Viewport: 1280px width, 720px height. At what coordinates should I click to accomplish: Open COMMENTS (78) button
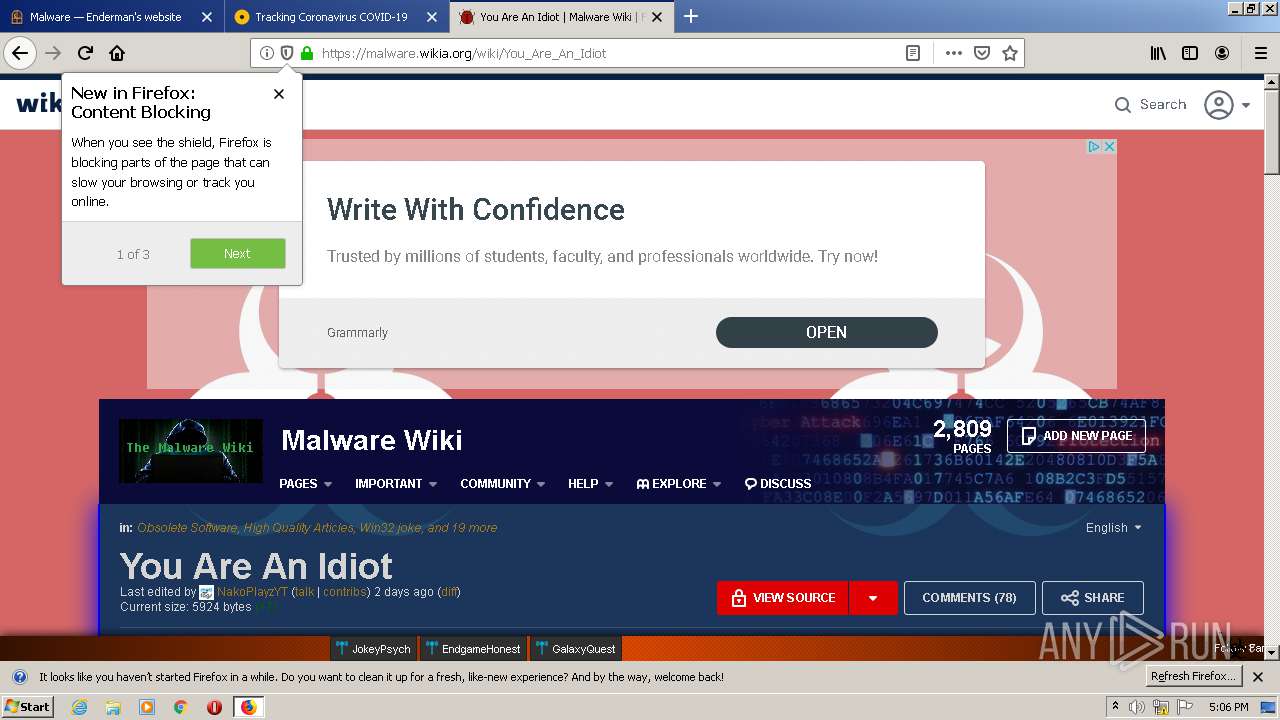tap(969, 598)
